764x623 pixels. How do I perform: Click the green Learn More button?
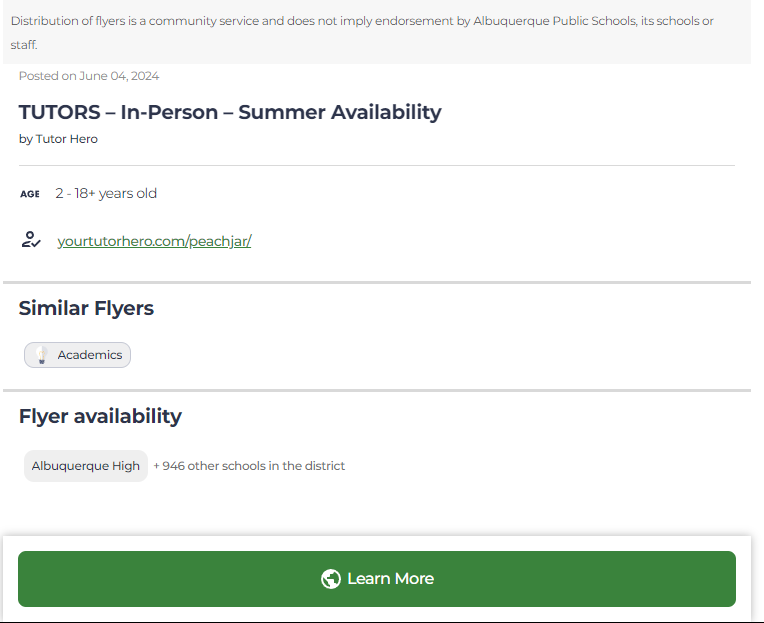click(377, 579)
